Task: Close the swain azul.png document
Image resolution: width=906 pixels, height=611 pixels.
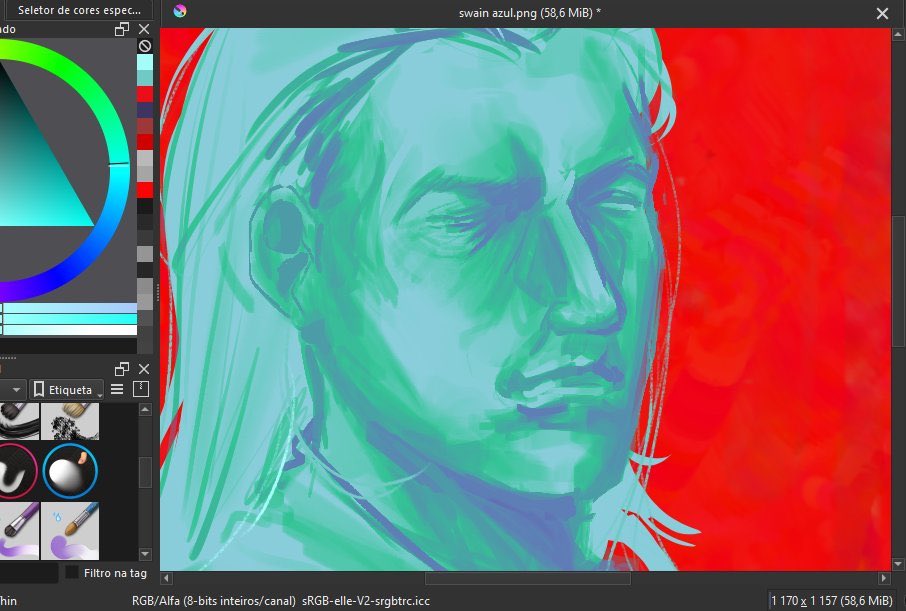Action: click(x=882, y=13)
